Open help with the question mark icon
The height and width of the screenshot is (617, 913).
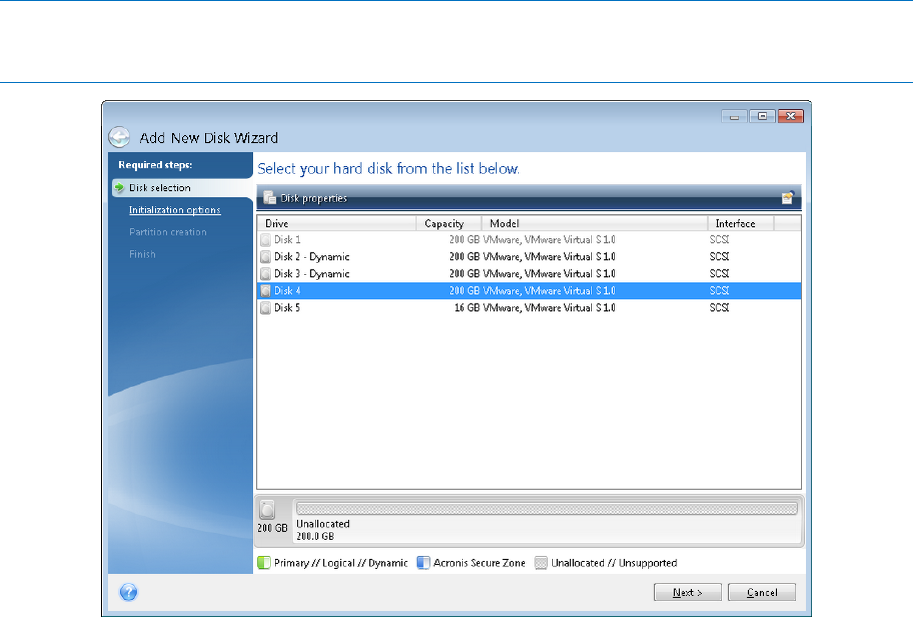[128, 593]
